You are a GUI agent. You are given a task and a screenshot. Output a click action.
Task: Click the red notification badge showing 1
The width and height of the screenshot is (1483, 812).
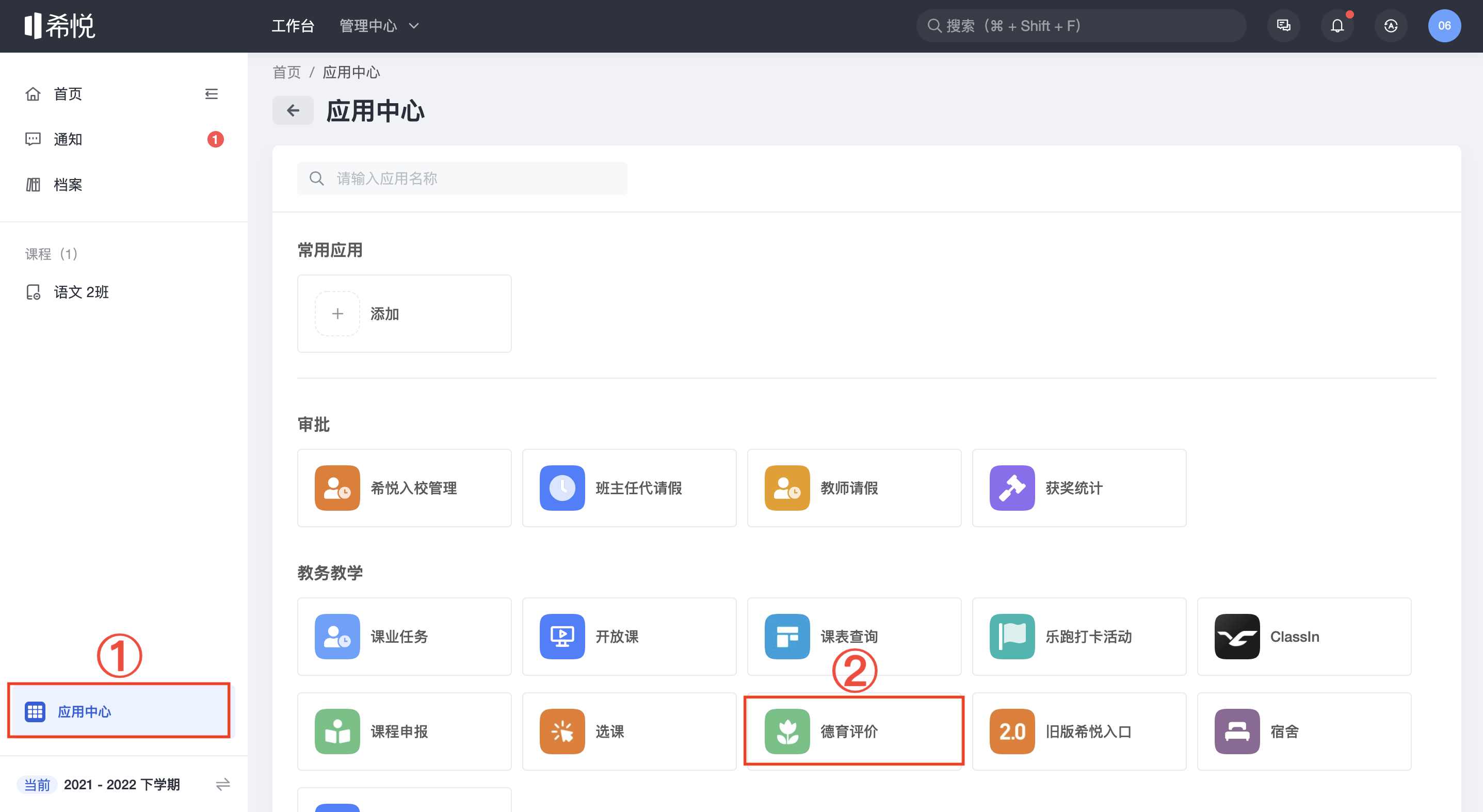[215, 139]
